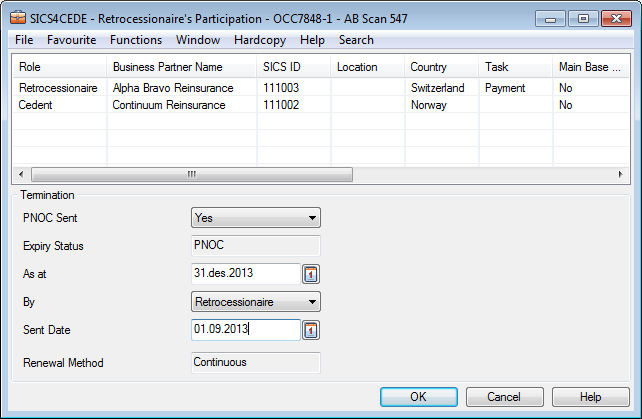
Task: Open calendar picker for As at date
Action: click(x=311, y=274)
